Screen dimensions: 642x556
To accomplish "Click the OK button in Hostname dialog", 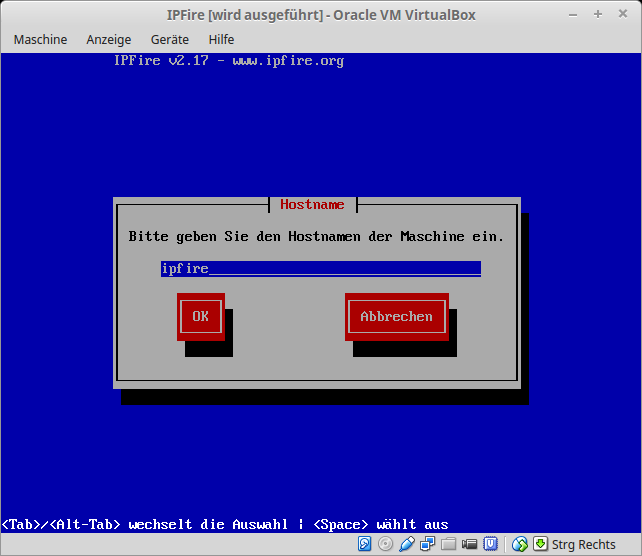I will pyautogui.click(x=201, y=316).
